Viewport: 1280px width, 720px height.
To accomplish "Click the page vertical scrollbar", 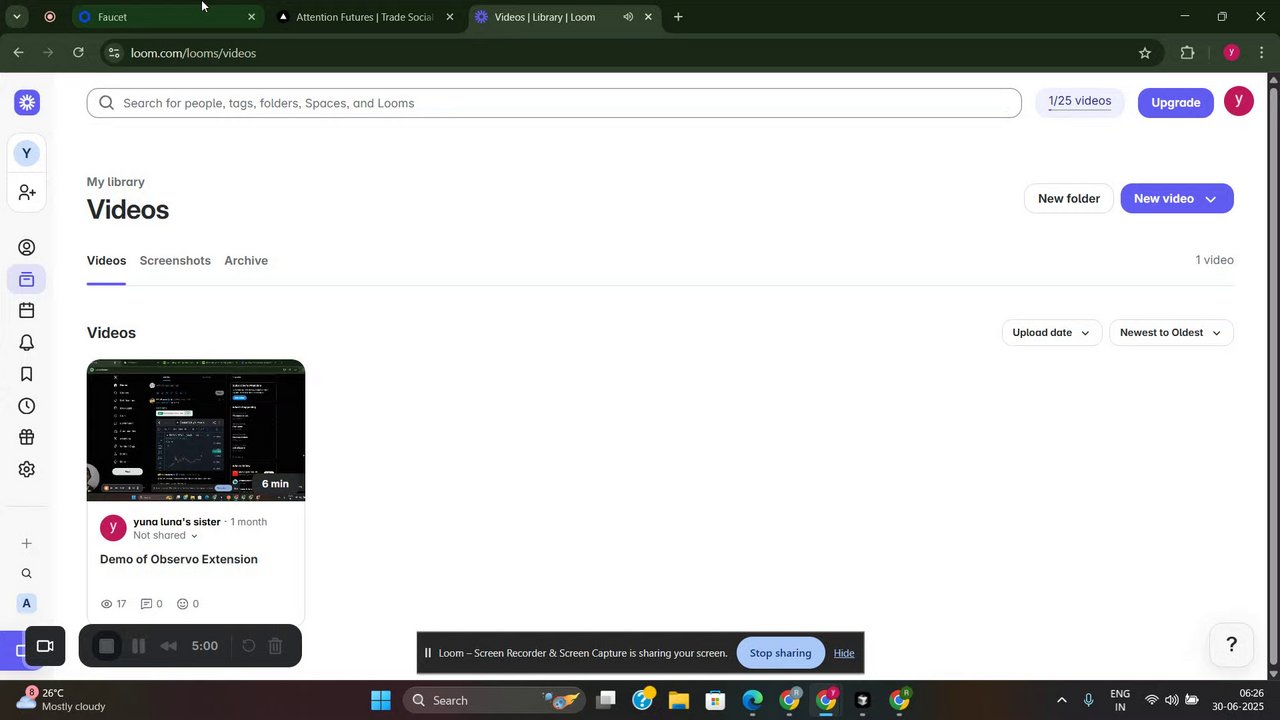I will click(1273, 377).
